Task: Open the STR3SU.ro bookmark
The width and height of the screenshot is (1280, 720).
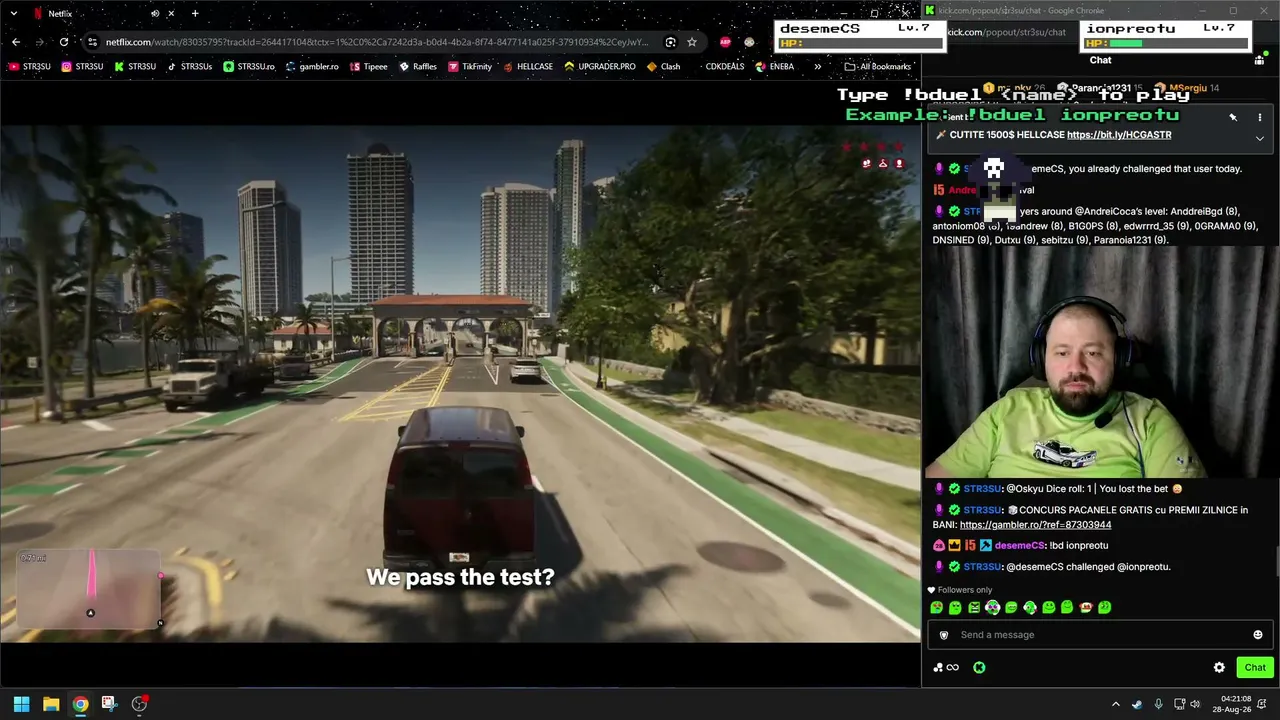Action: click(x=249, y=67)
